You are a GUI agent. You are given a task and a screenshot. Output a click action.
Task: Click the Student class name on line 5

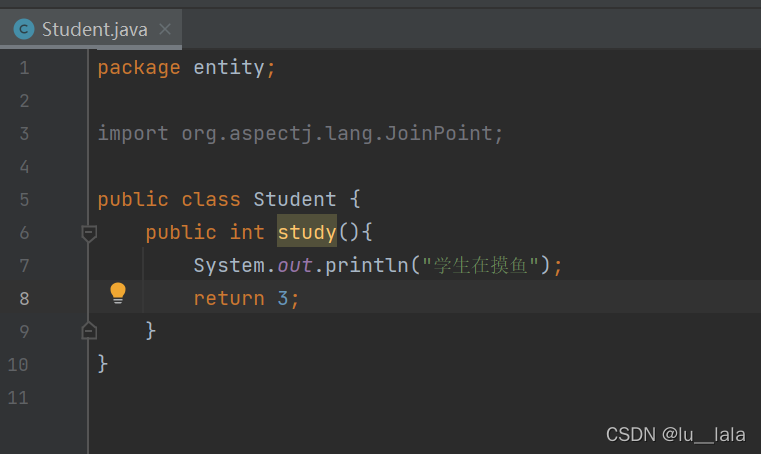click(295, 200)
